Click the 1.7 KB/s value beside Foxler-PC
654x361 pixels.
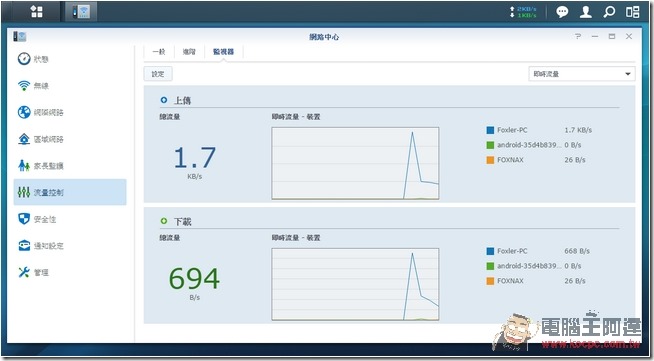(x=578, y=130)
